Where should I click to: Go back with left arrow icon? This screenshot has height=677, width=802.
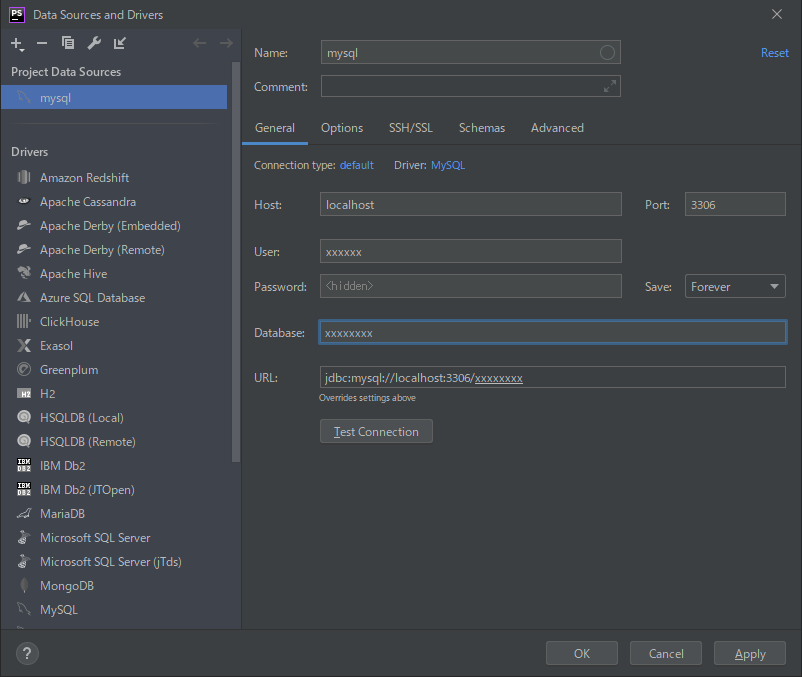coord(199,43)
